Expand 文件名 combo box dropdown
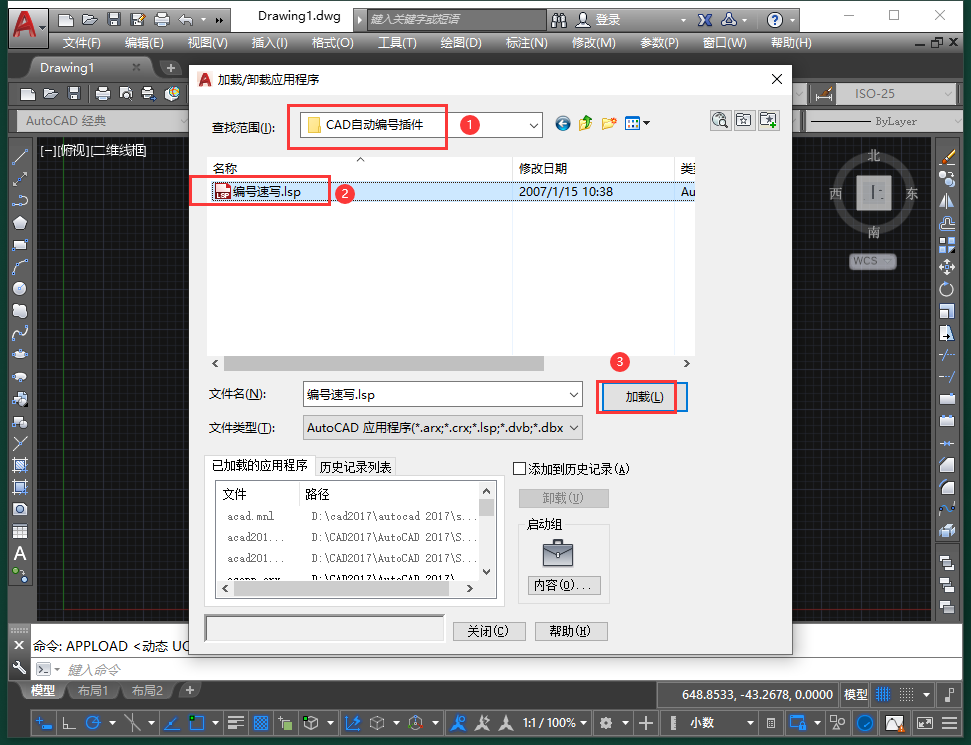971x745 pixels. (x=573, y=394)
